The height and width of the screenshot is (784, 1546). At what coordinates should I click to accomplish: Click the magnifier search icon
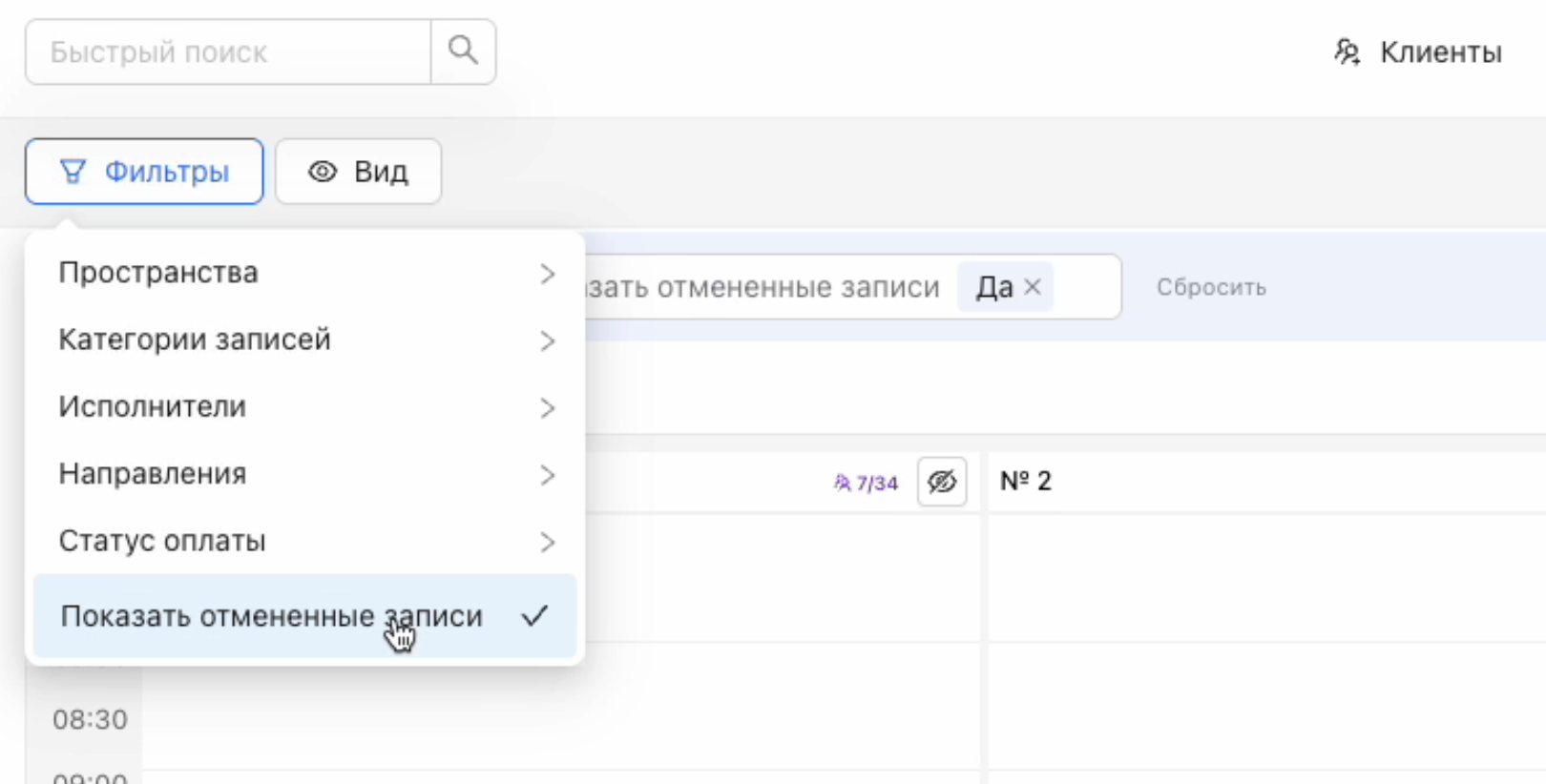click(463, 52)
